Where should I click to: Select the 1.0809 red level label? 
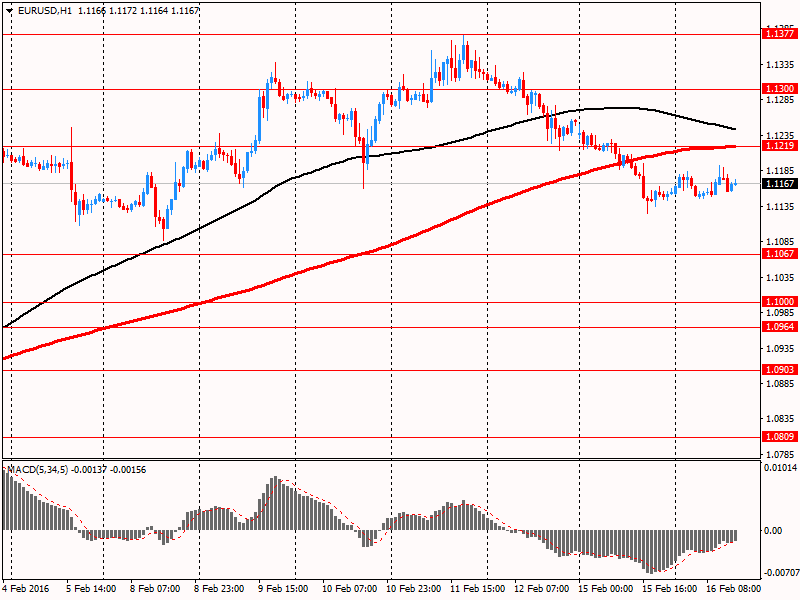(780, 436)
